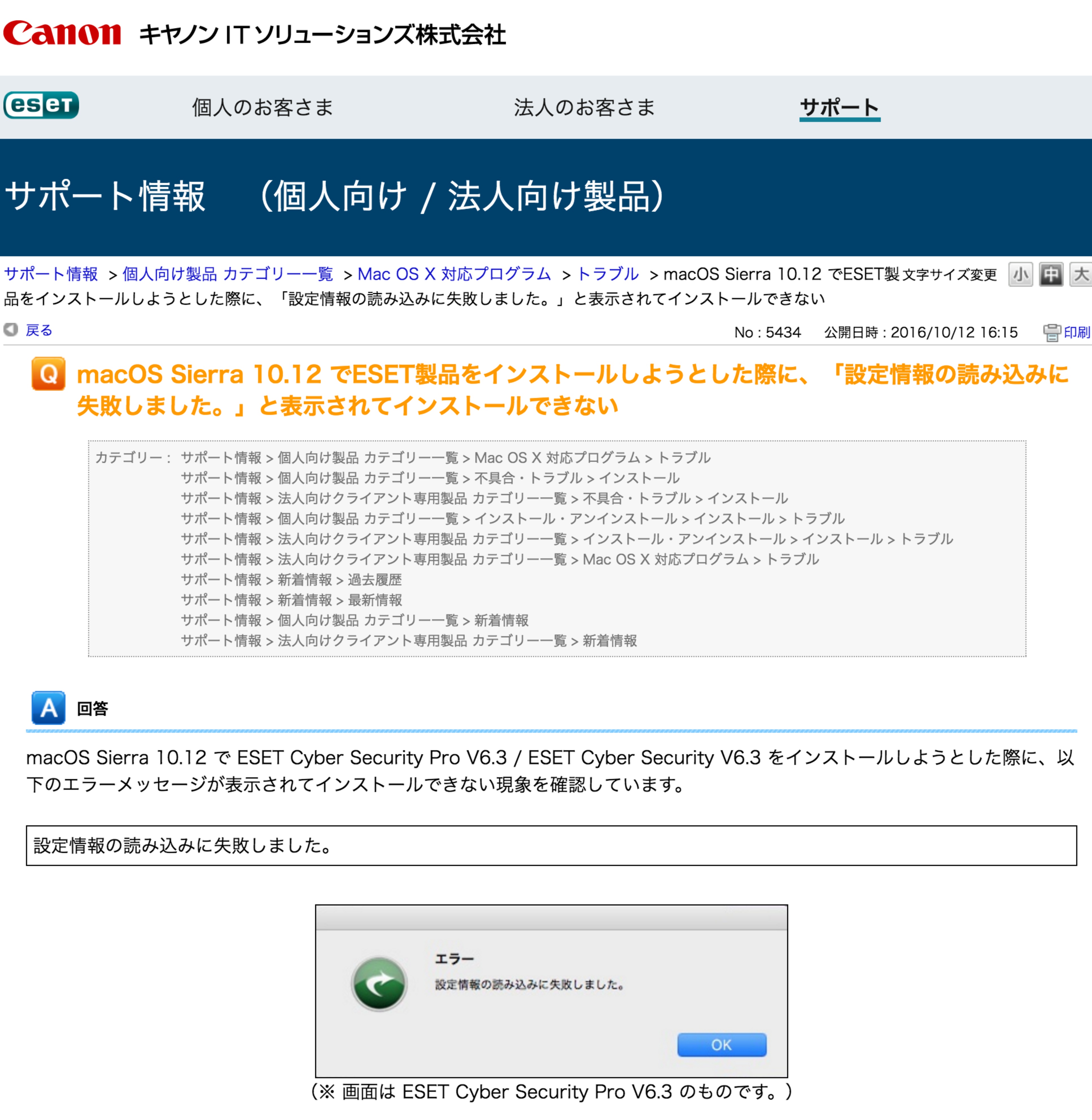Click the error dialog screenshot image
The height and width of the screenshot is (1120, 1092).
tap(551, 991)
